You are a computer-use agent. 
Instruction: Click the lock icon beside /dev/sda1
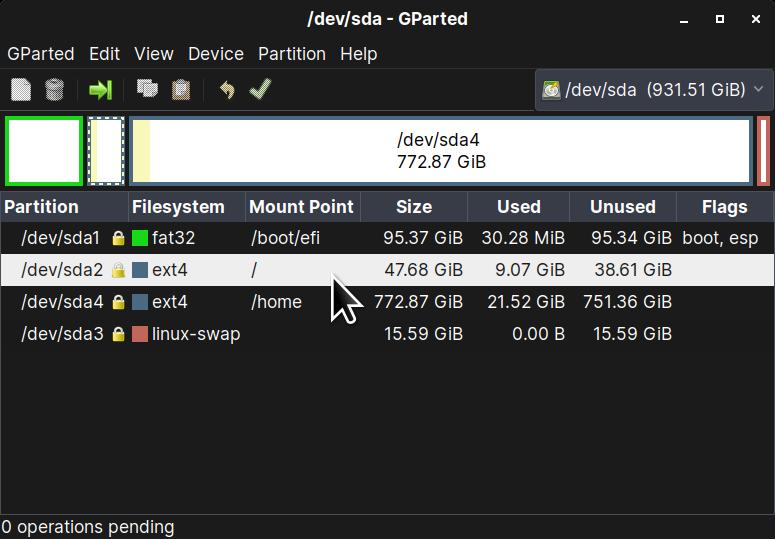(119, 239)
